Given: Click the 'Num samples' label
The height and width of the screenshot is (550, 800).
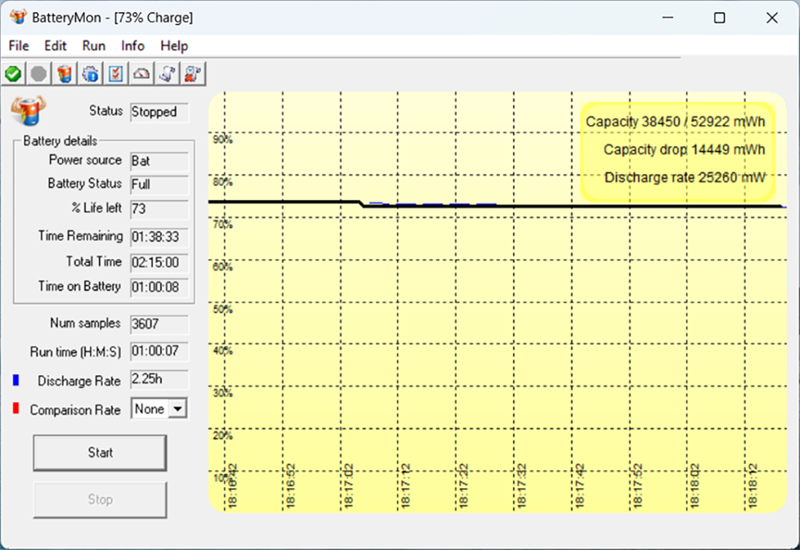Looking at the screenshot, I should click(x=85, y=323).
